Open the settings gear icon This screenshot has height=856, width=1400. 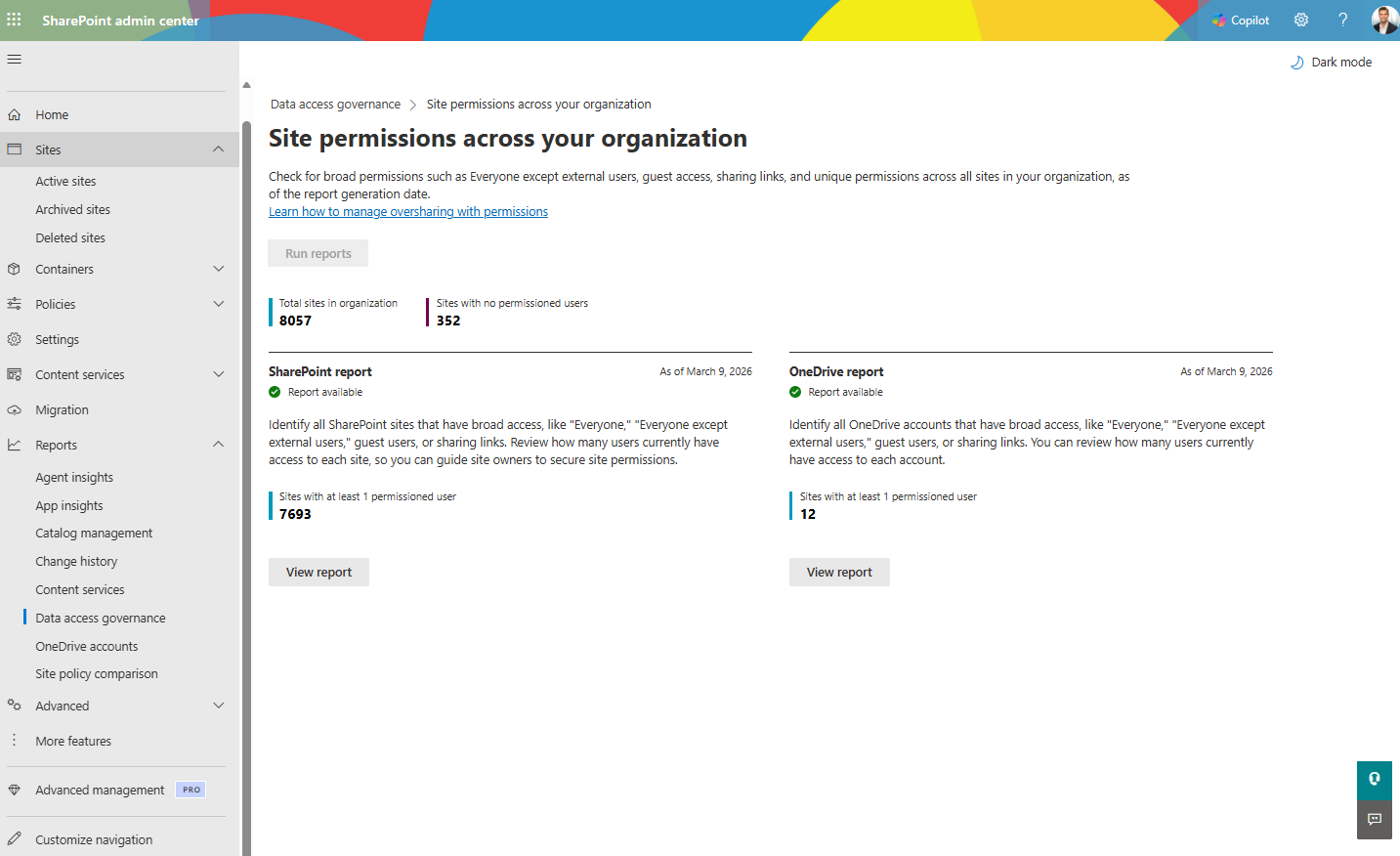click(1301, 20)
